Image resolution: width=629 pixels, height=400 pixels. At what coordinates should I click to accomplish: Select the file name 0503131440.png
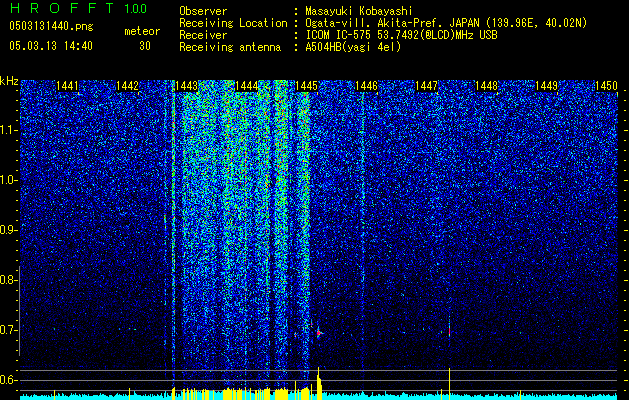tap(51, 26)
